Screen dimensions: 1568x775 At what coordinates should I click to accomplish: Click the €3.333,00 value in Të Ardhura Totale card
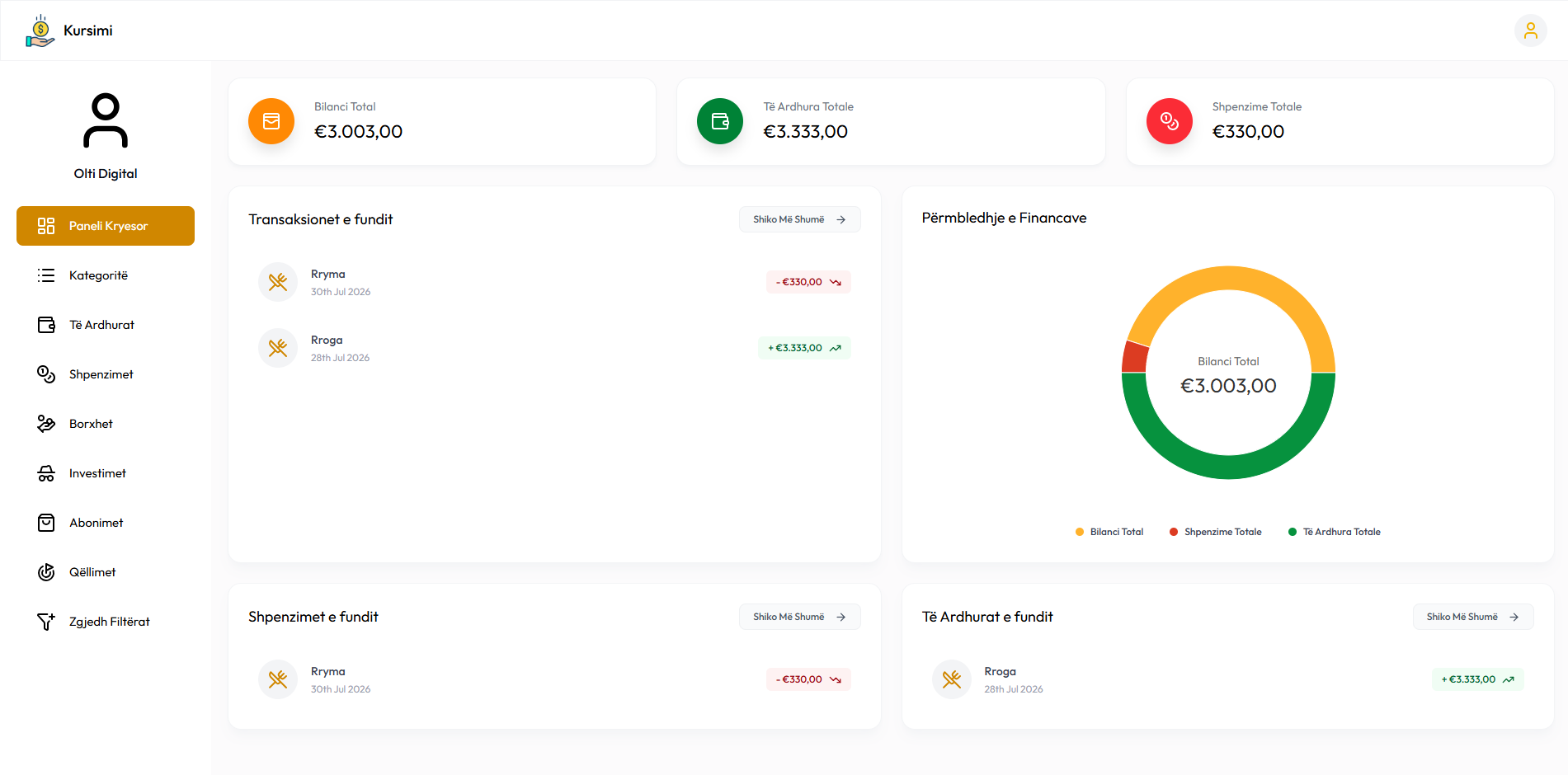coord(805,132)
